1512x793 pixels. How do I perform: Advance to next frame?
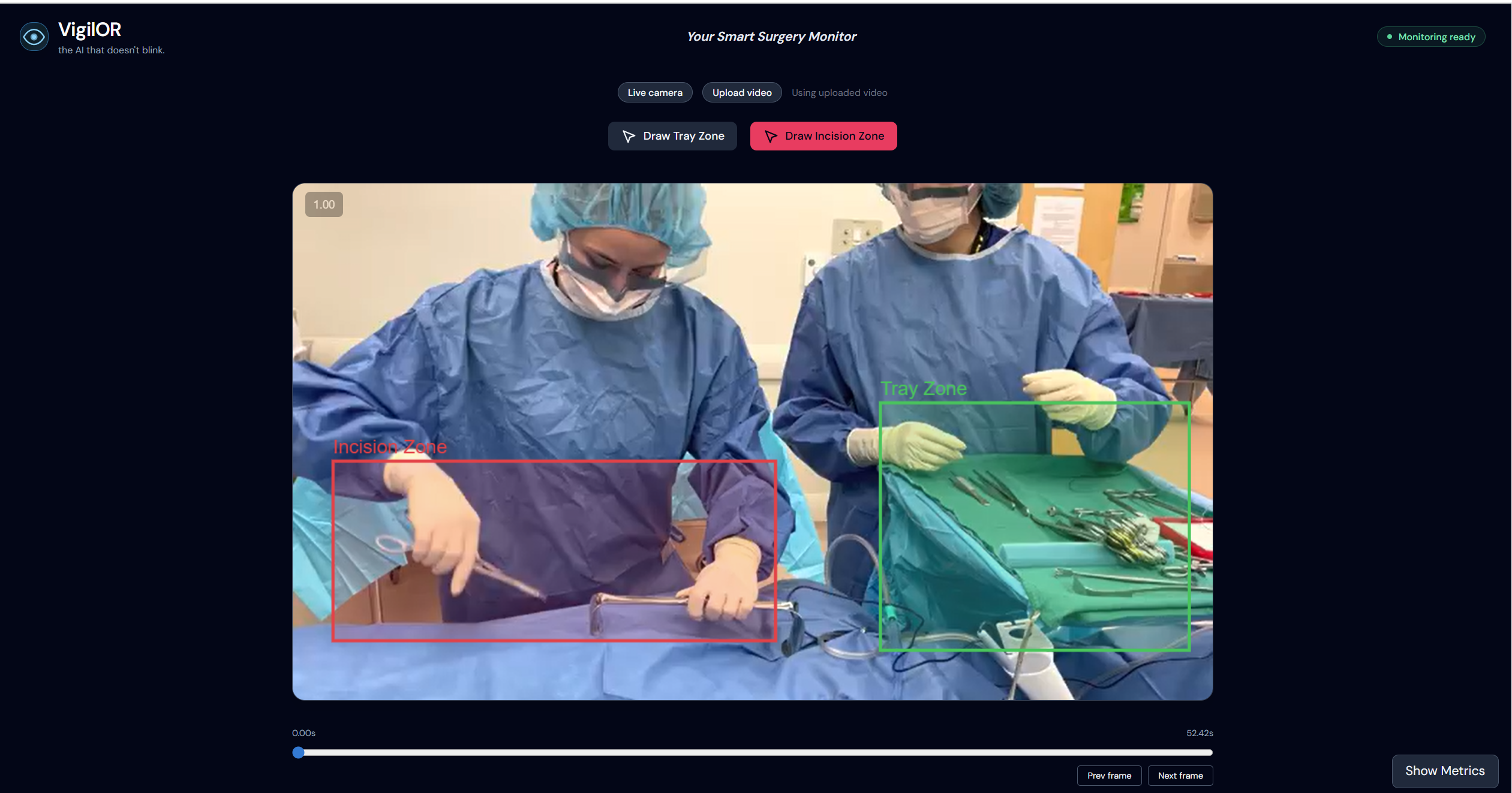point(1180,776)
